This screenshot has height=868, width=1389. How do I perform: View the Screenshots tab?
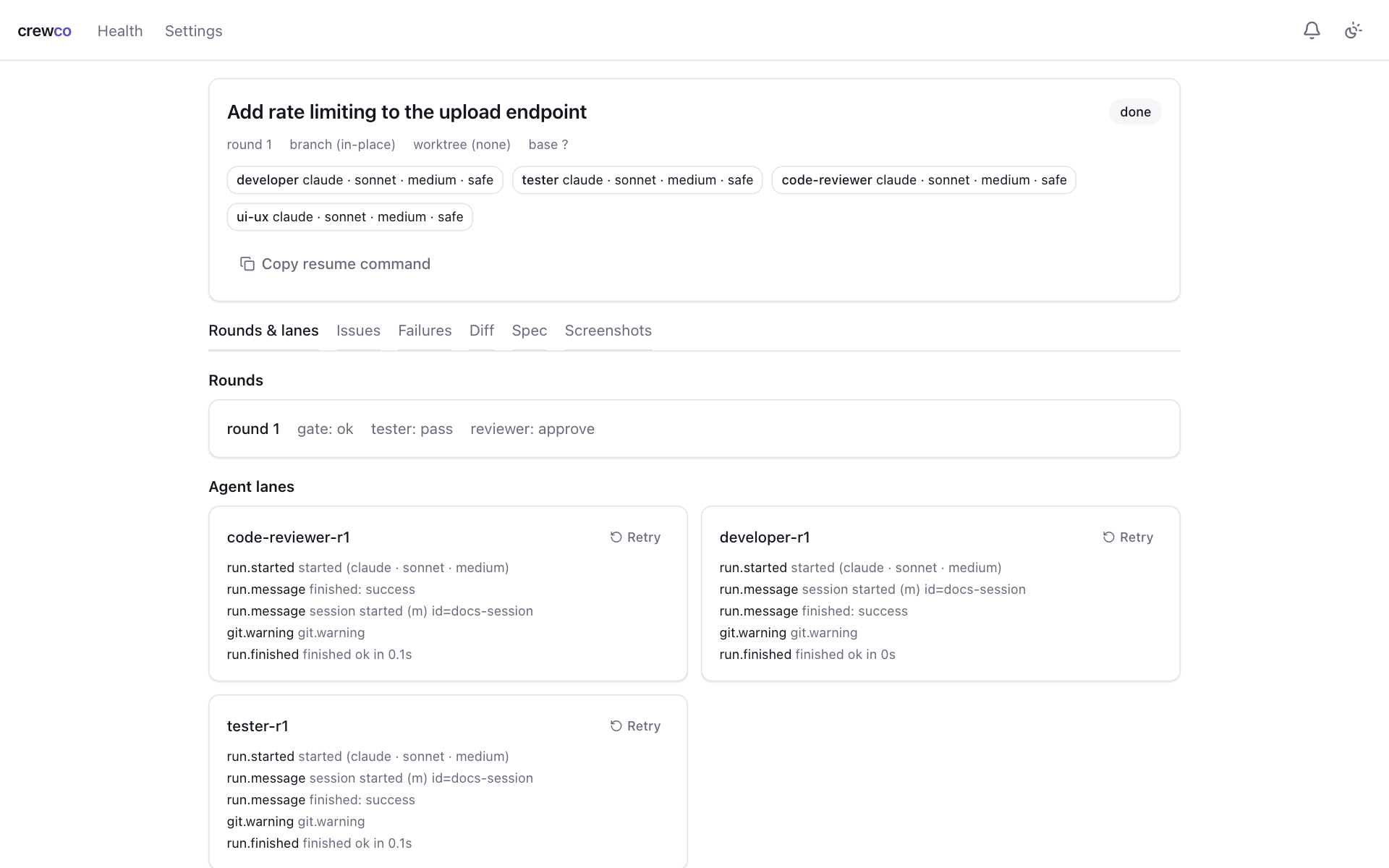click(608, 331)
